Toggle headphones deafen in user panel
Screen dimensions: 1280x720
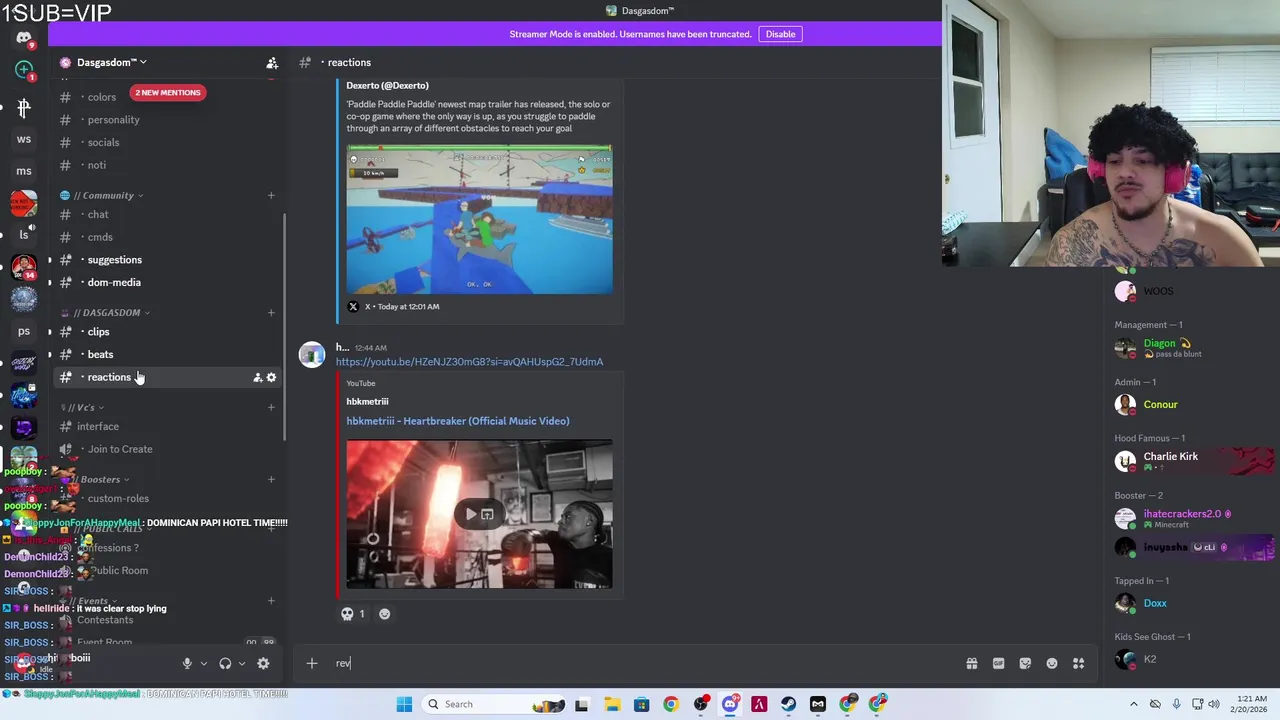click(x=225, y=663)
